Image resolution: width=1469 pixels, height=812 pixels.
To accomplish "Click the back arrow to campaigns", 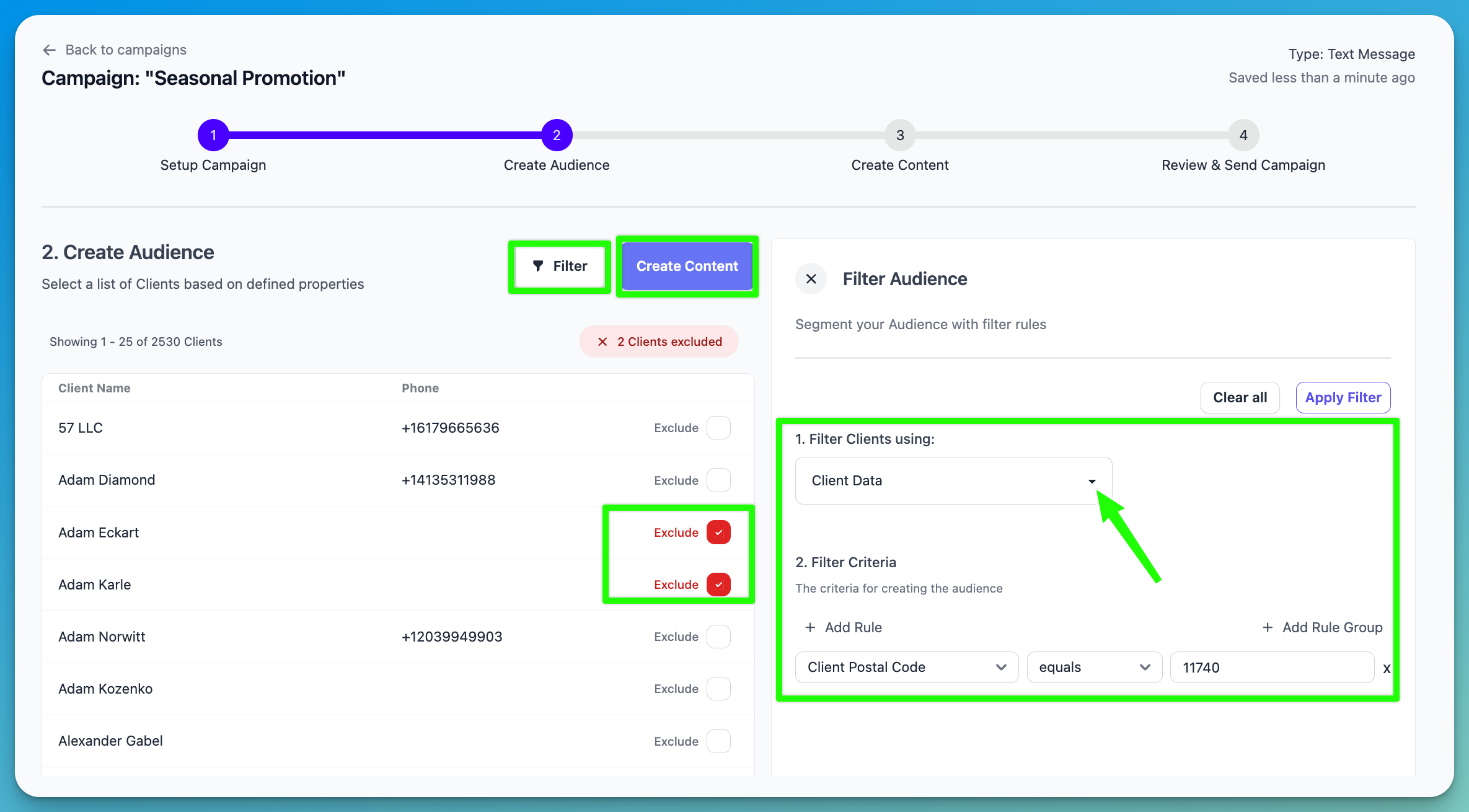I will [49, 50].
